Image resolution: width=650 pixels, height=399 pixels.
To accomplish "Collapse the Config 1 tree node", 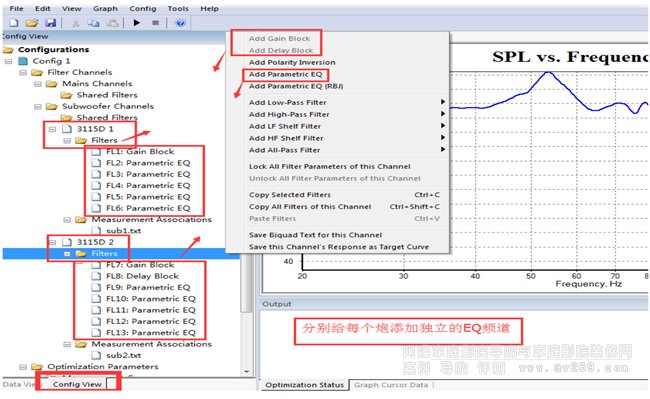I will click(x=8, y=61).
